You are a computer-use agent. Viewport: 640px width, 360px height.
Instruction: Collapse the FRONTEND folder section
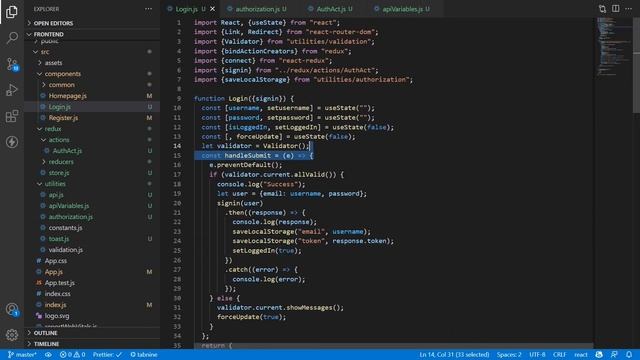pos(92,34)
